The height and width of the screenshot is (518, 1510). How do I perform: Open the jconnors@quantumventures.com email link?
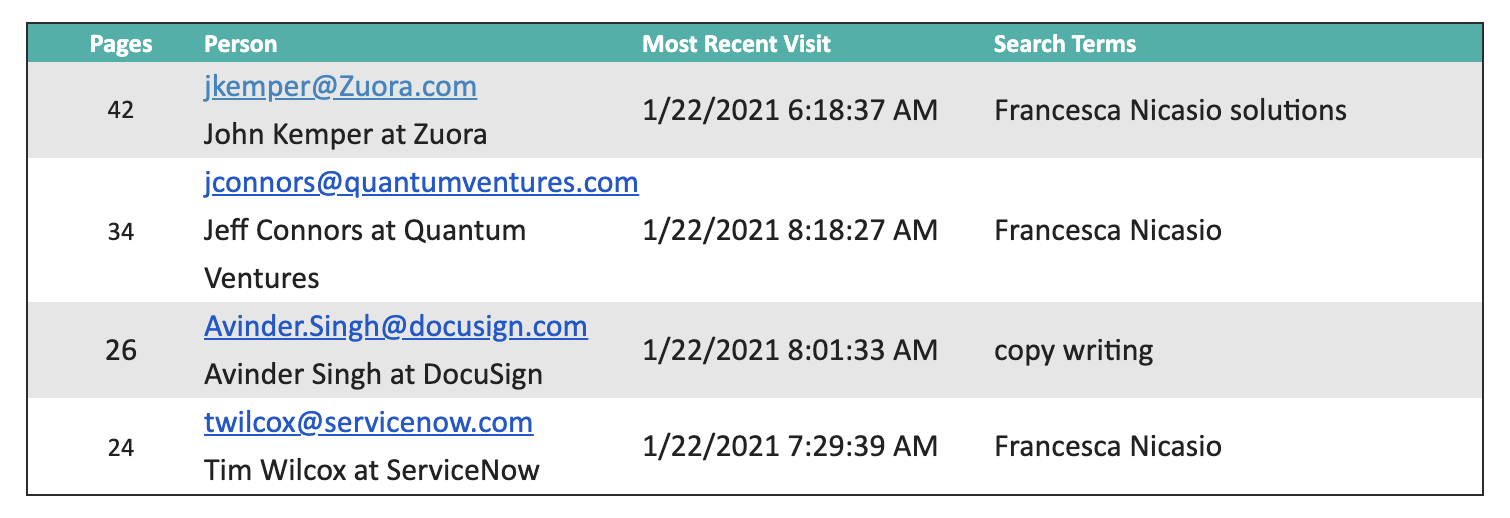click(421, 183)
